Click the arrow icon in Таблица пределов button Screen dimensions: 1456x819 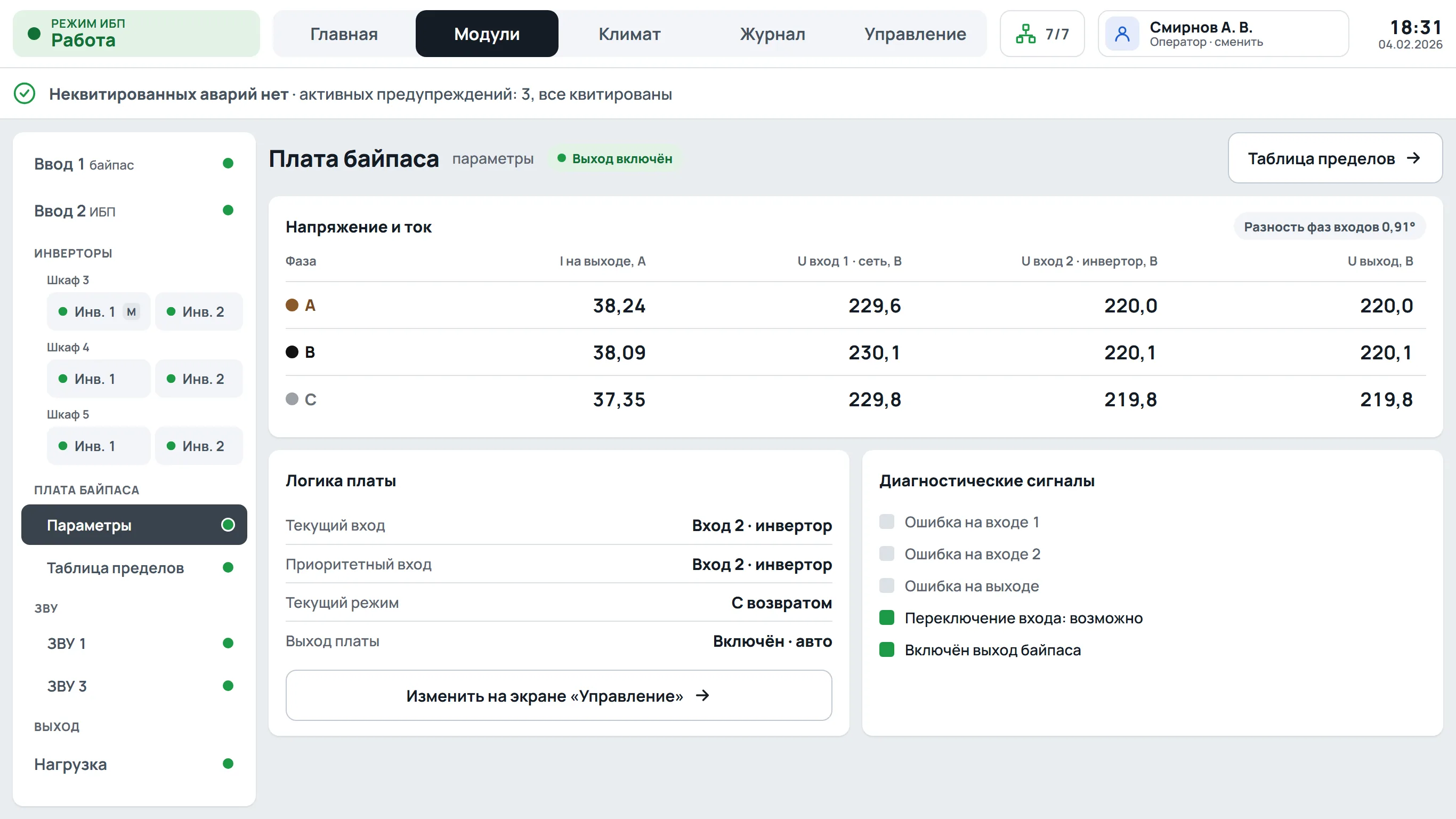(1413, 158)
